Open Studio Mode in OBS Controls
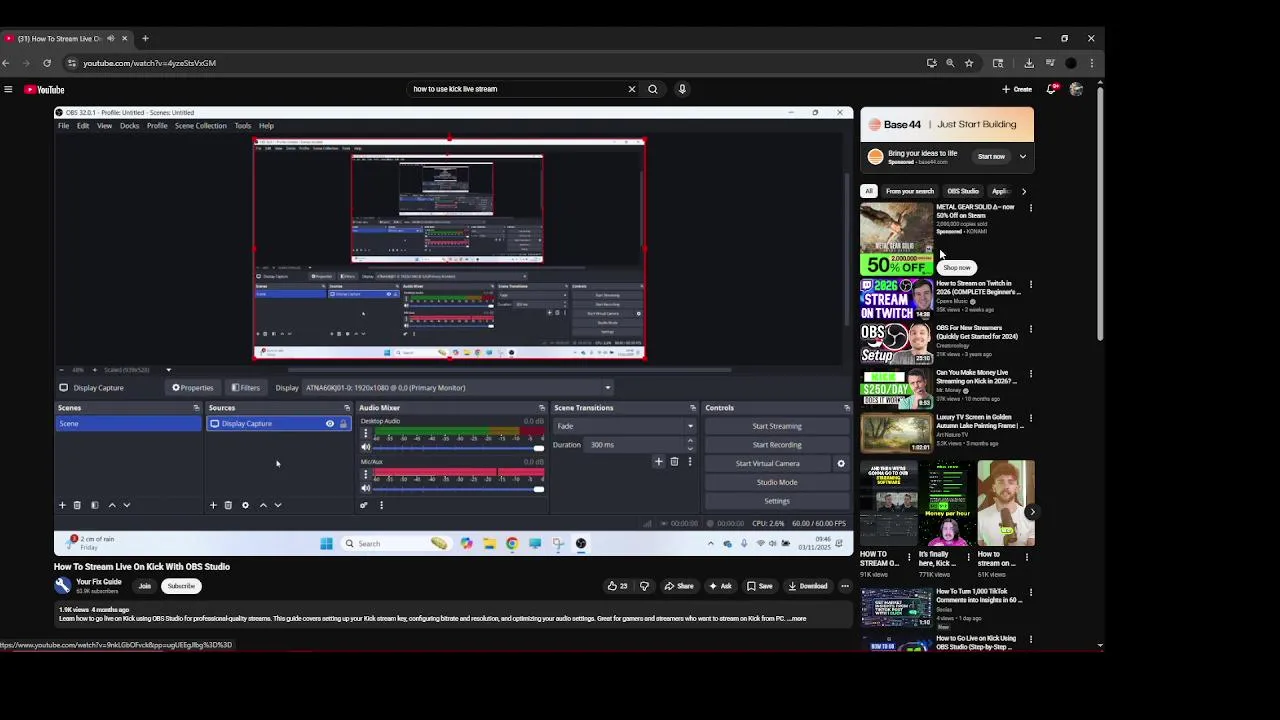Screen dimensions: 1280x720 [x=777, y=482]
